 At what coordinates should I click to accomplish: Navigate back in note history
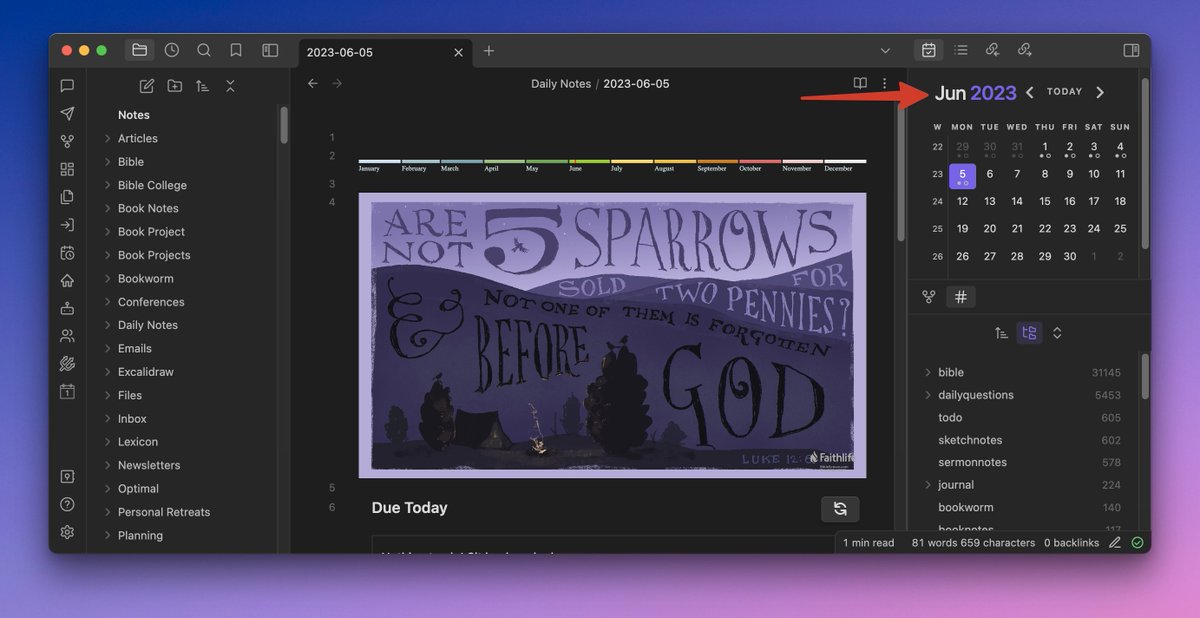(313, 84)
